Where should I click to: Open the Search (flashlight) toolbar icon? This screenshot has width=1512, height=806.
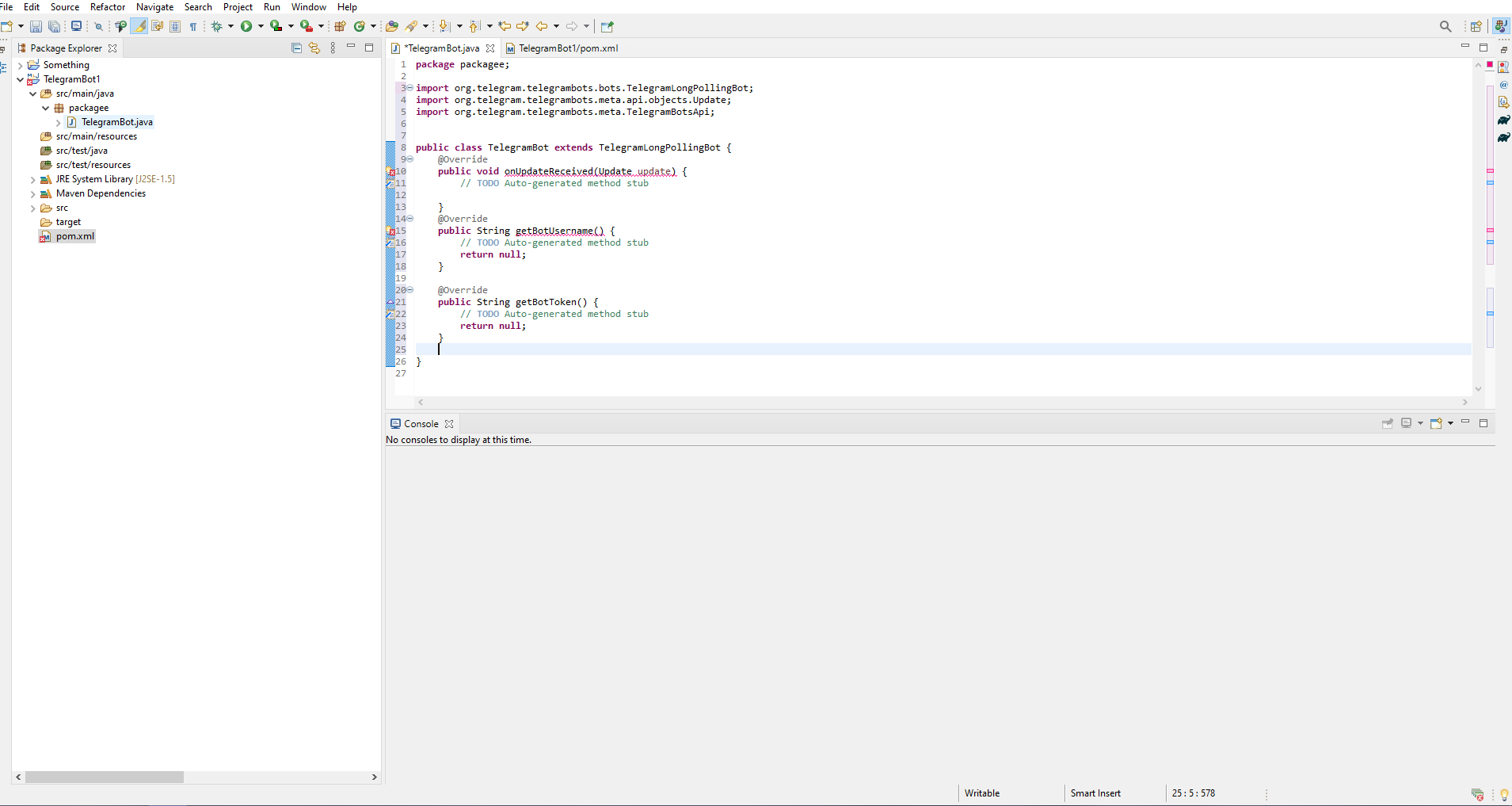410,25
